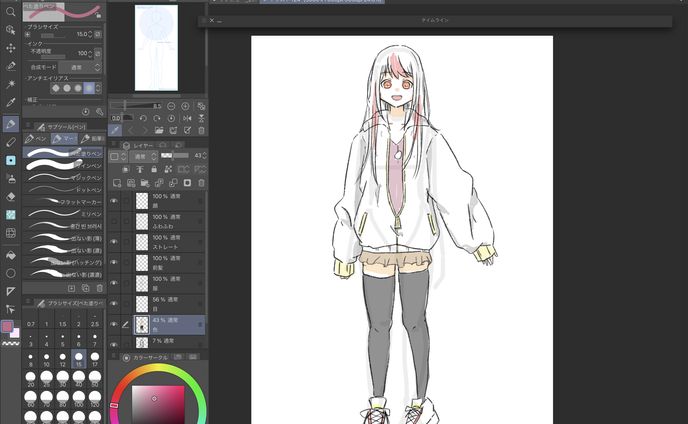Hide the selected 43% layer
Viewport: 688px width, 424px height.
pos(114,324)
